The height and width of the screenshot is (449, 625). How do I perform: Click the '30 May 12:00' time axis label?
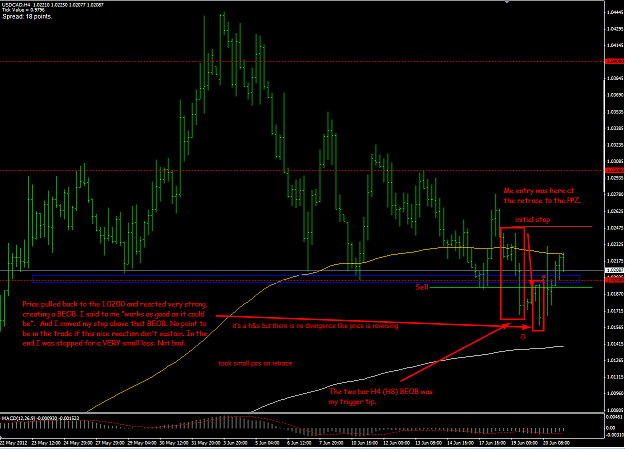pos(173,443)
